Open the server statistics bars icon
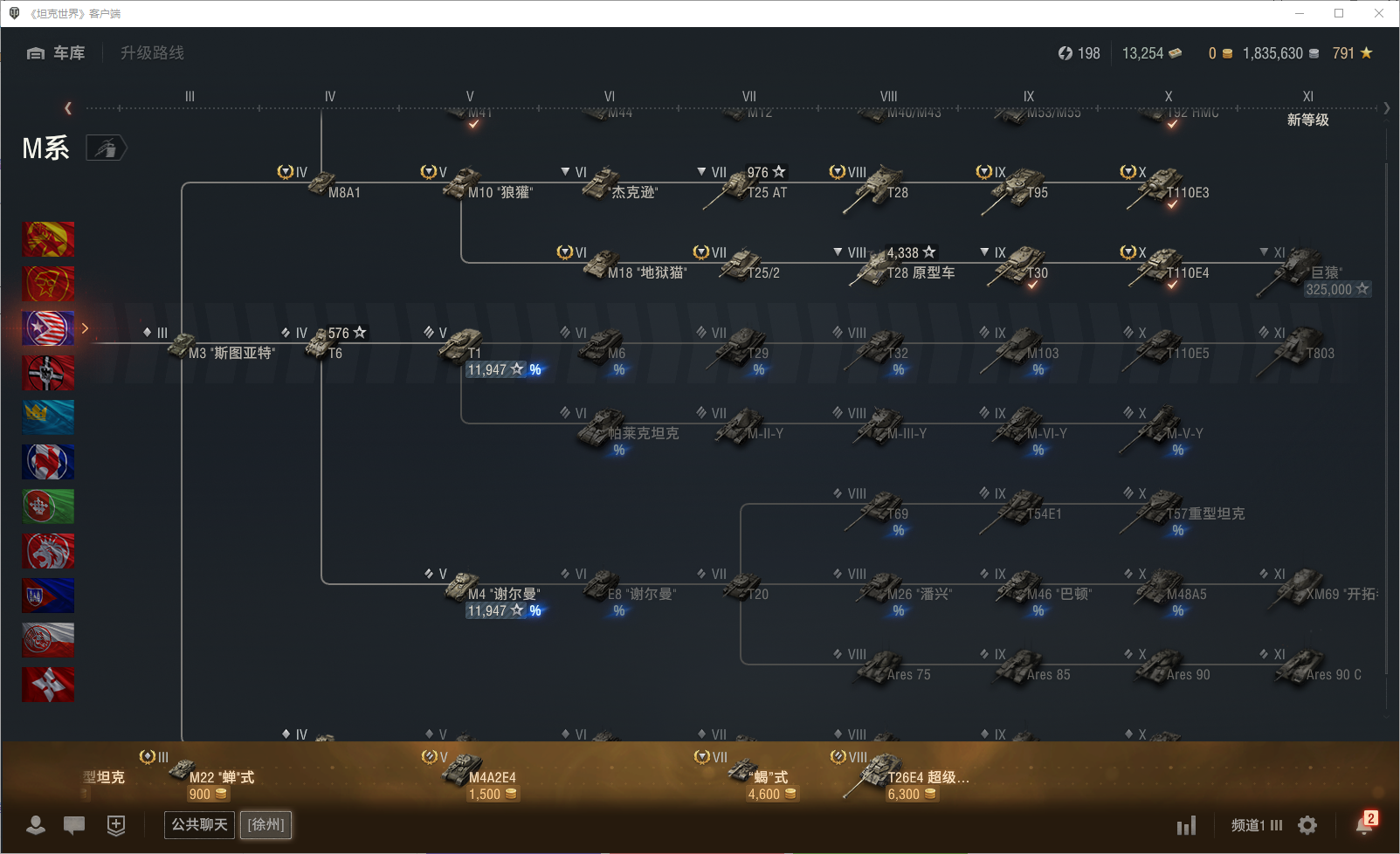The width and height of the screenshot is (1400, 854). pos(1186,825)
